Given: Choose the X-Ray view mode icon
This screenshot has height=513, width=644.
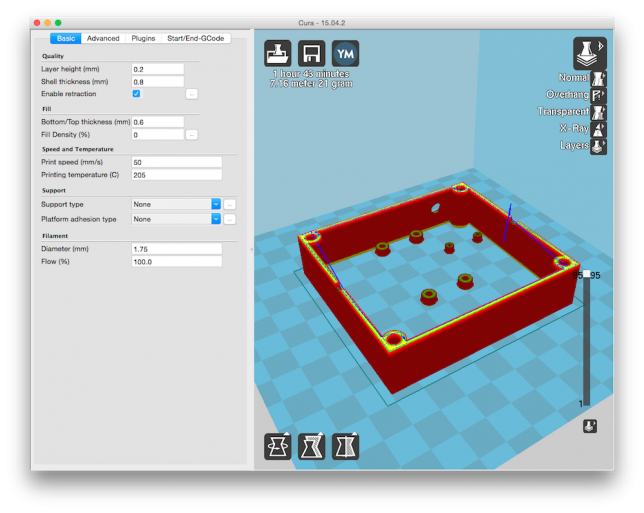Looking at the screenshot, I should click(599, 128).
